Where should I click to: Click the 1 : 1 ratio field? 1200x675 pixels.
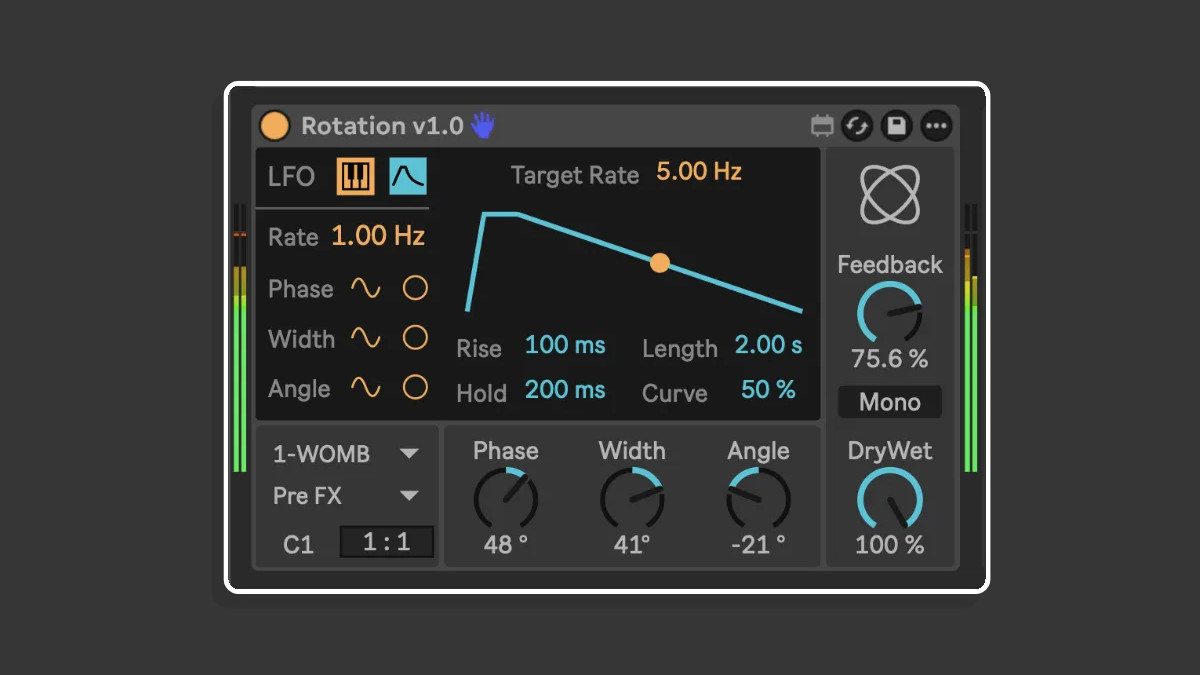[x=387, y=543]
